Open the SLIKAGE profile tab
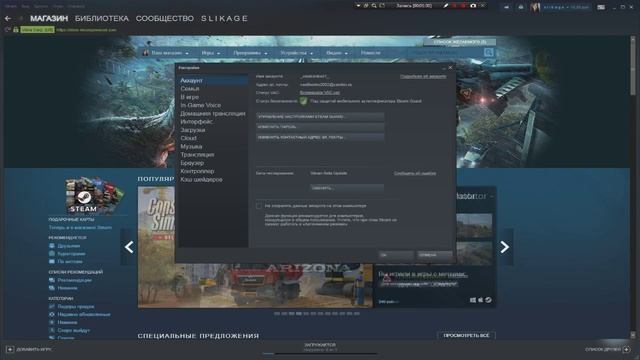The image size is (640, 360). point(224,18)
